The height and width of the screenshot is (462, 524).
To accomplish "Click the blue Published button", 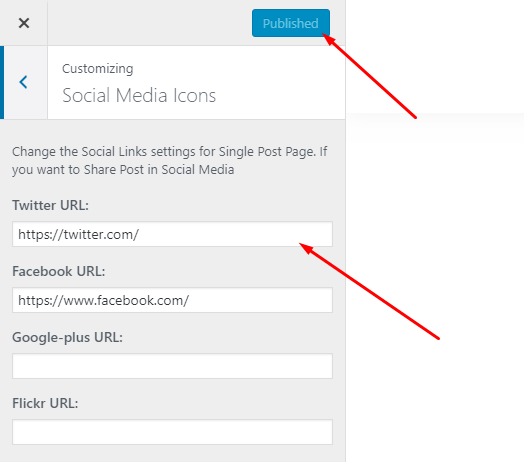I will pos(291,23).
